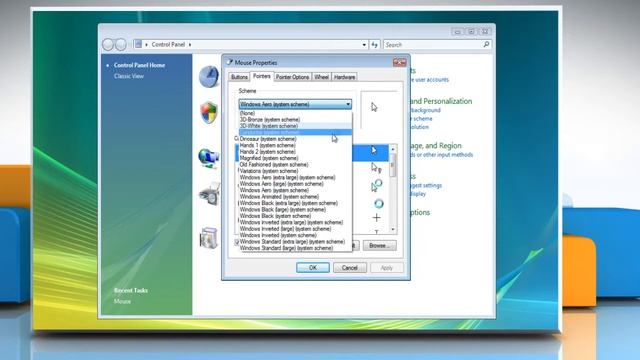Click the refresh button beside address bar
Screen dimensions: 640x360
coord(374,44)
